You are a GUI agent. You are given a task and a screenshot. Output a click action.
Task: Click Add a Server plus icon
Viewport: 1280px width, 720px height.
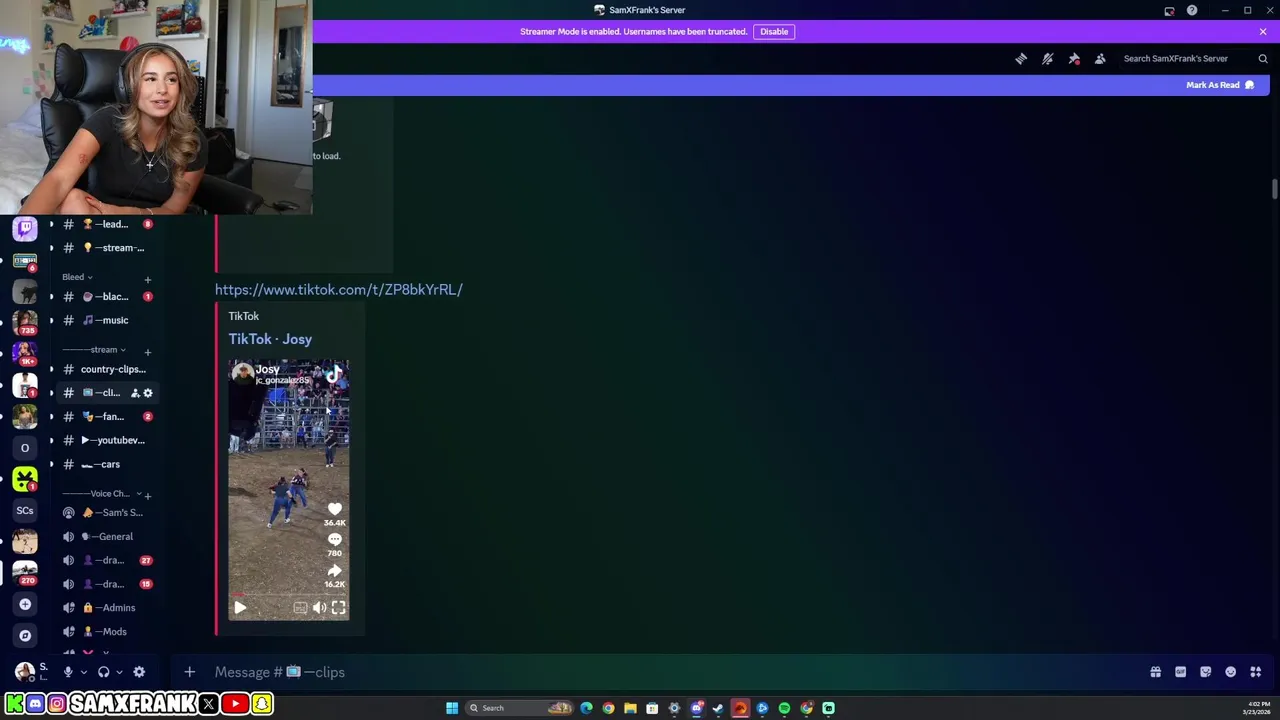(25, 604)
